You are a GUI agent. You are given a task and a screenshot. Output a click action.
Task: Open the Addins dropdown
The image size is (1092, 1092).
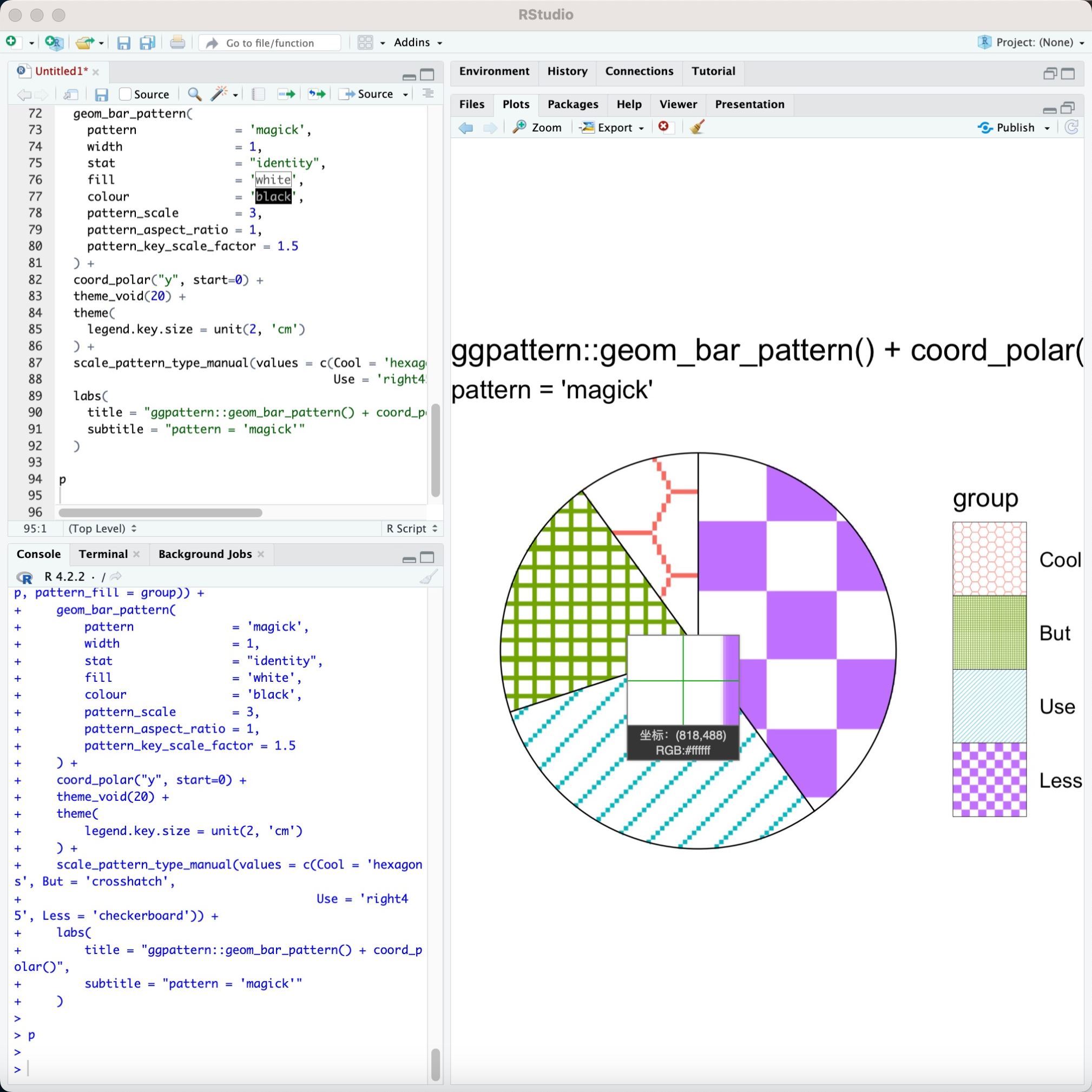418,42
